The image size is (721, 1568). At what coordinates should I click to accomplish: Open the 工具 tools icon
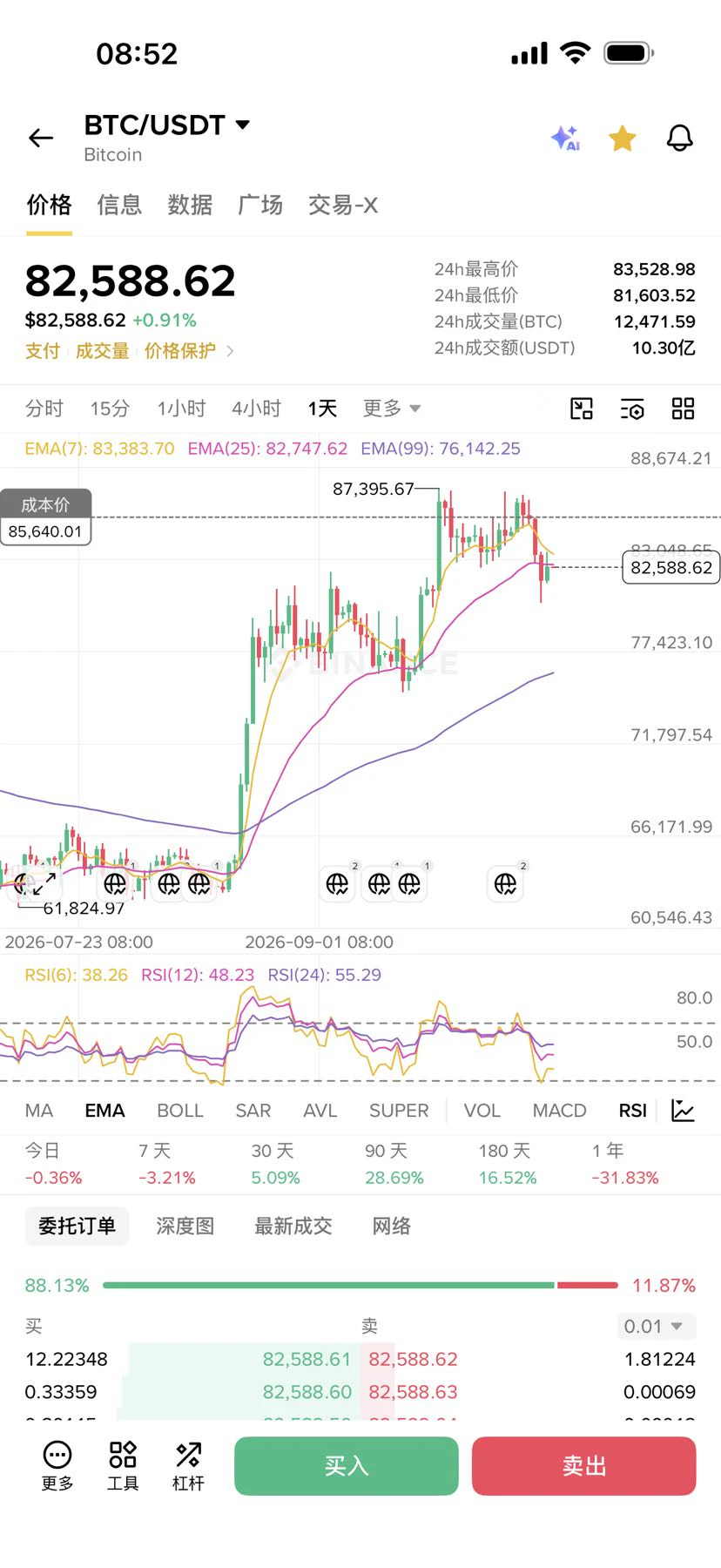[x=123, y=1466]
